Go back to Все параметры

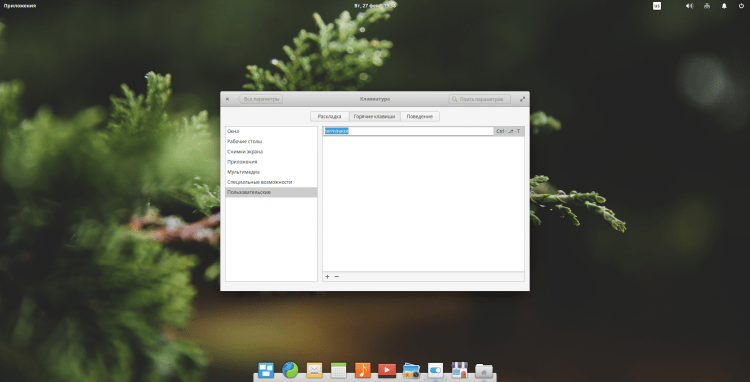point(260,99)
